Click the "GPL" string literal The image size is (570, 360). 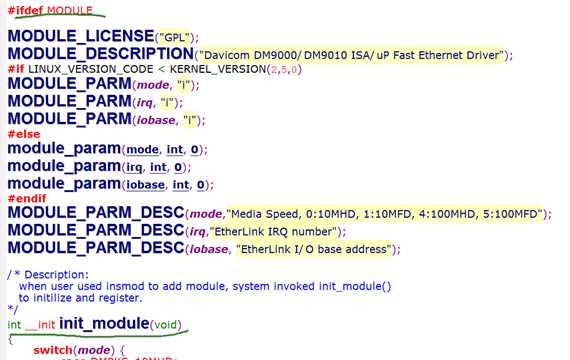click(175, 37)
